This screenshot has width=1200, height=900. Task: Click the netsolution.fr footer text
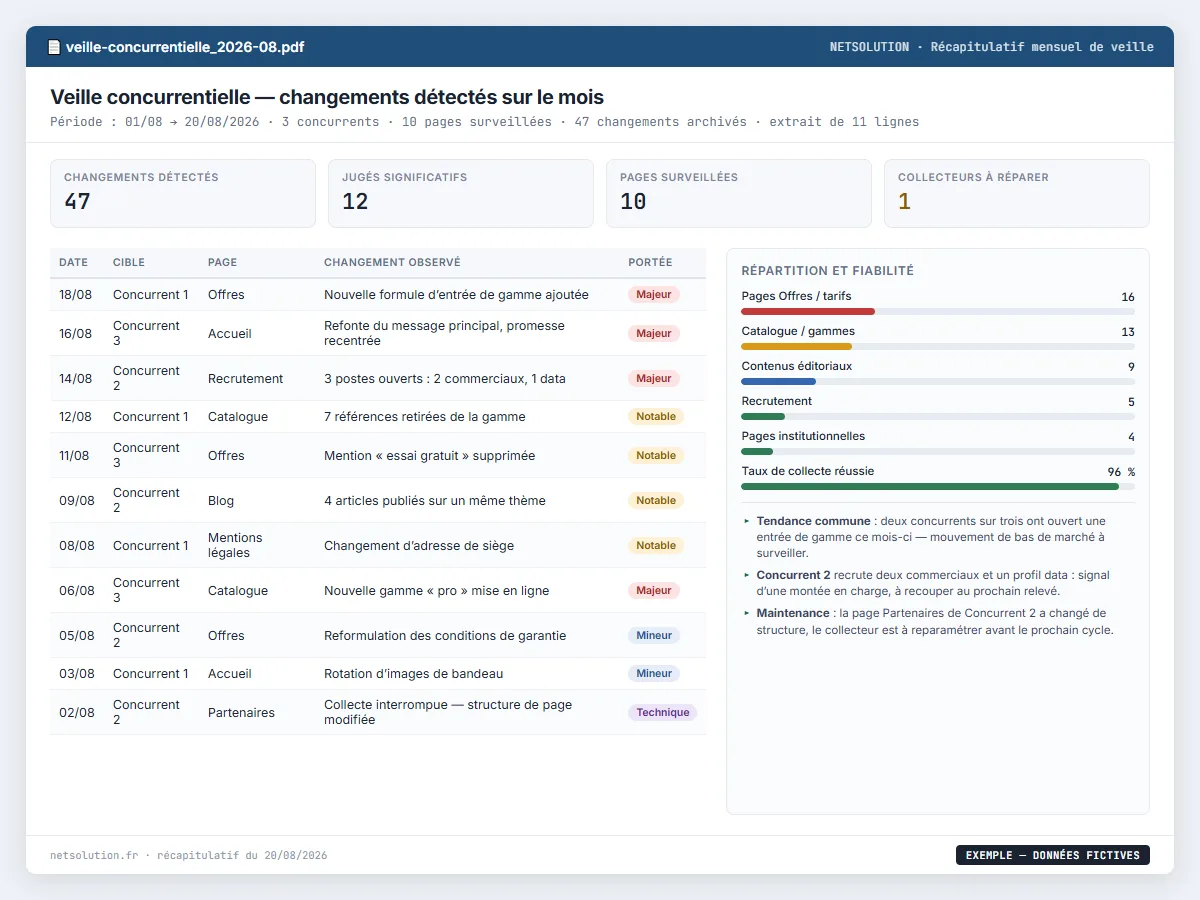[x=94, y=856]
